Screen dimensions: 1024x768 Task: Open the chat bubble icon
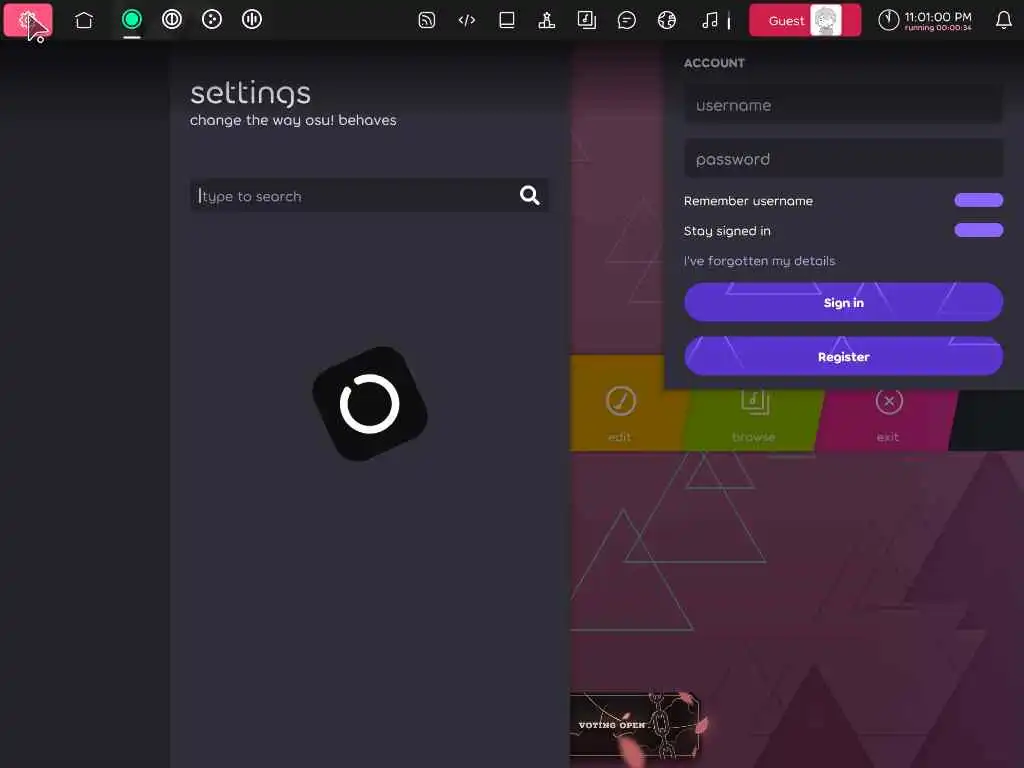[x=626, y=20]
